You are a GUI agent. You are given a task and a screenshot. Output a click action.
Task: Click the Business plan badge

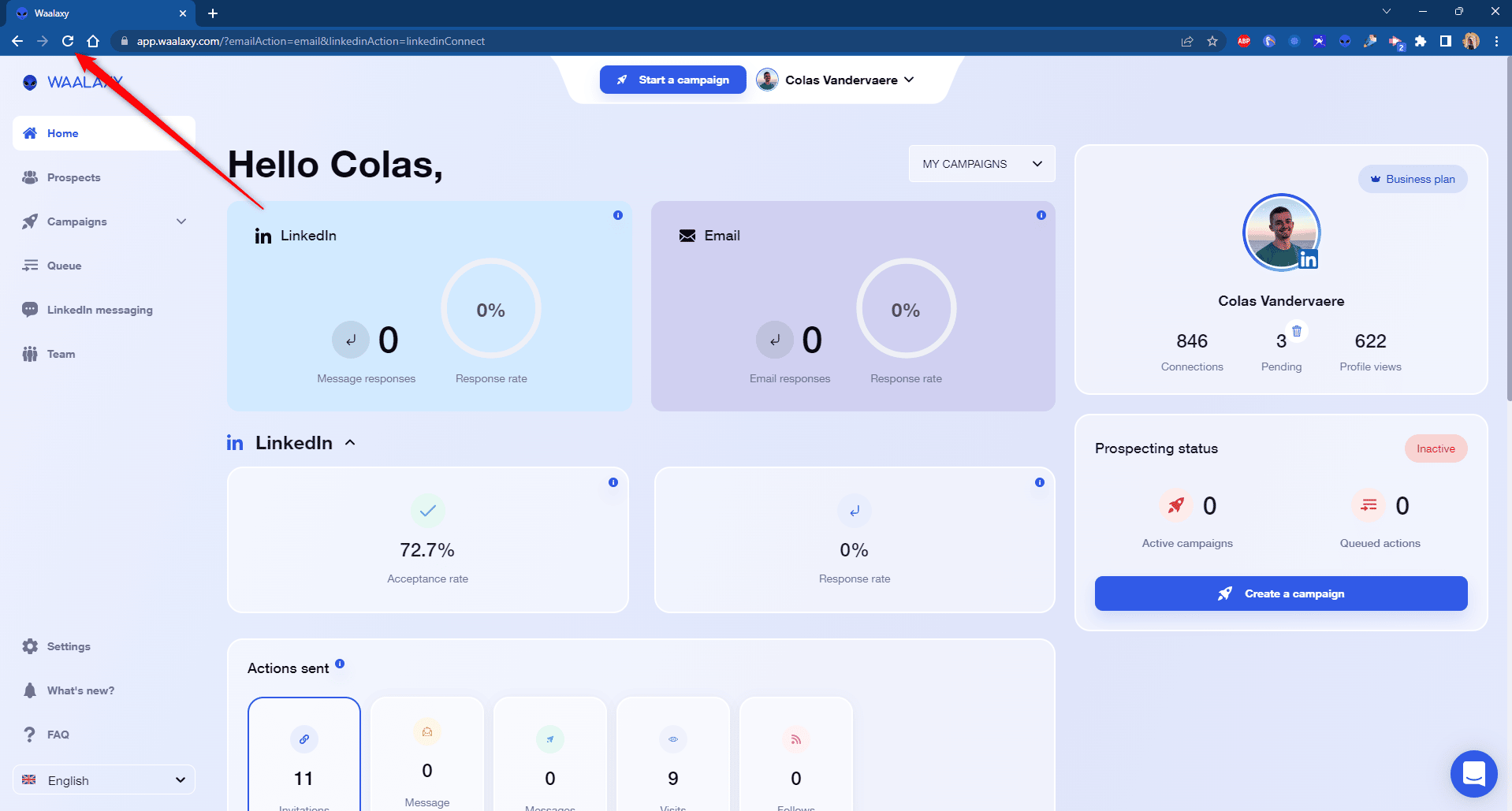[x=1413, y=179]
